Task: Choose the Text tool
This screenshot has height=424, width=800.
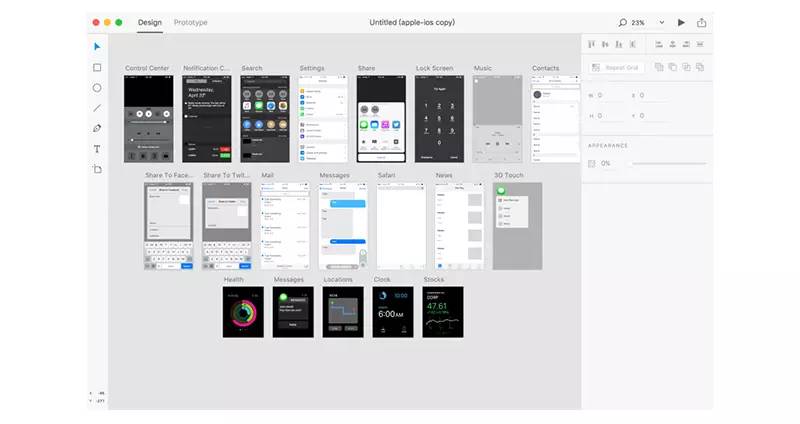Action: coord(97,149)
